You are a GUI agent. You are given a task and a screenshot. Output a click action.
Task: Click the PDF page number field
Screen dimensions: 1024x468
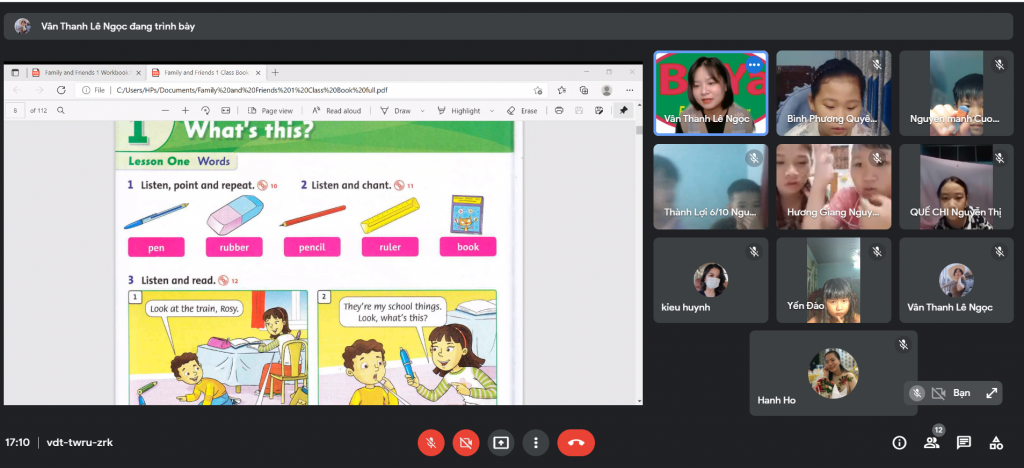[x=16, y=111]
